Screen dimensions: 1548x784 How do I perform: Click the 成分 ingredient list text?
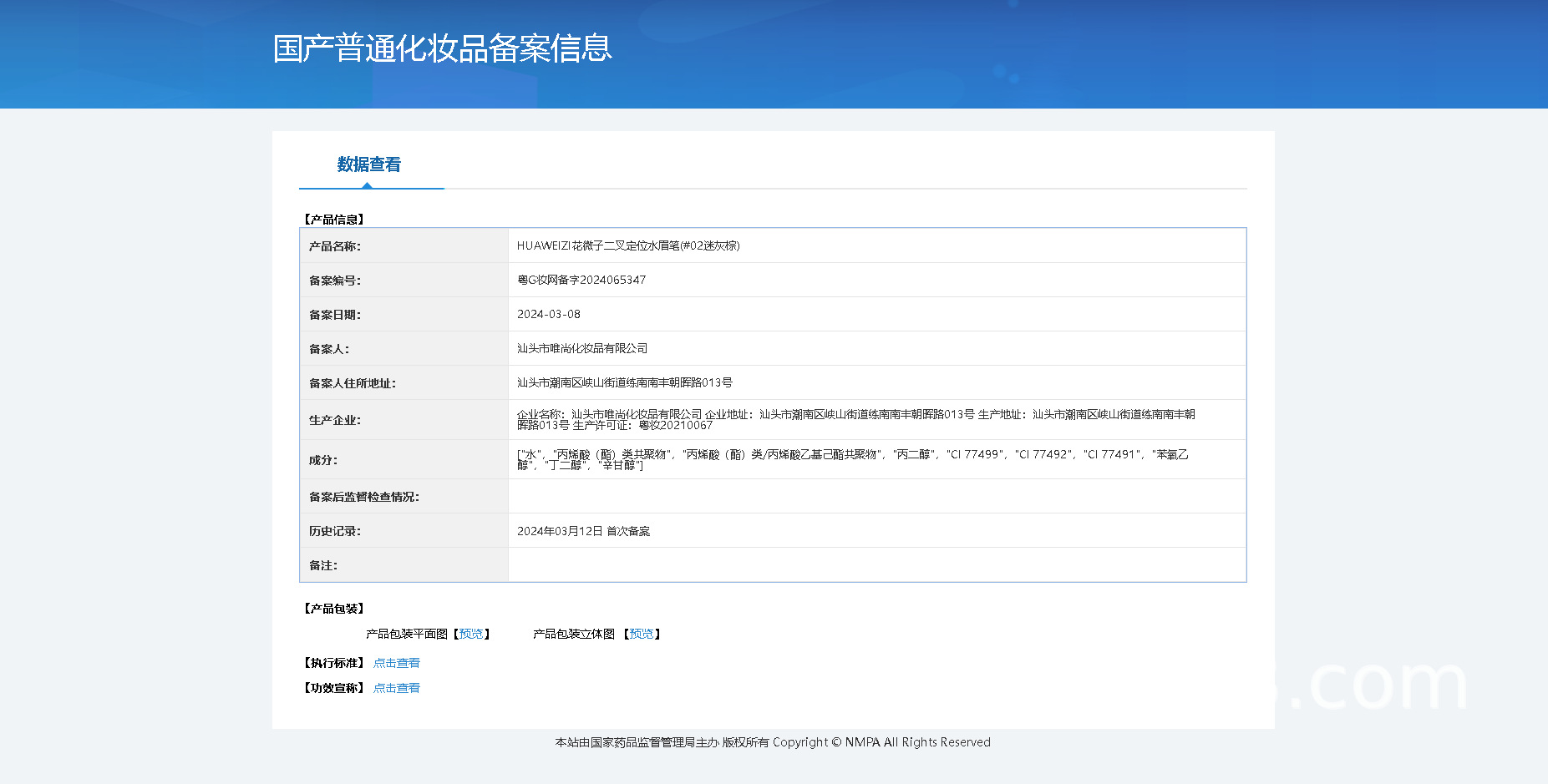852,459
